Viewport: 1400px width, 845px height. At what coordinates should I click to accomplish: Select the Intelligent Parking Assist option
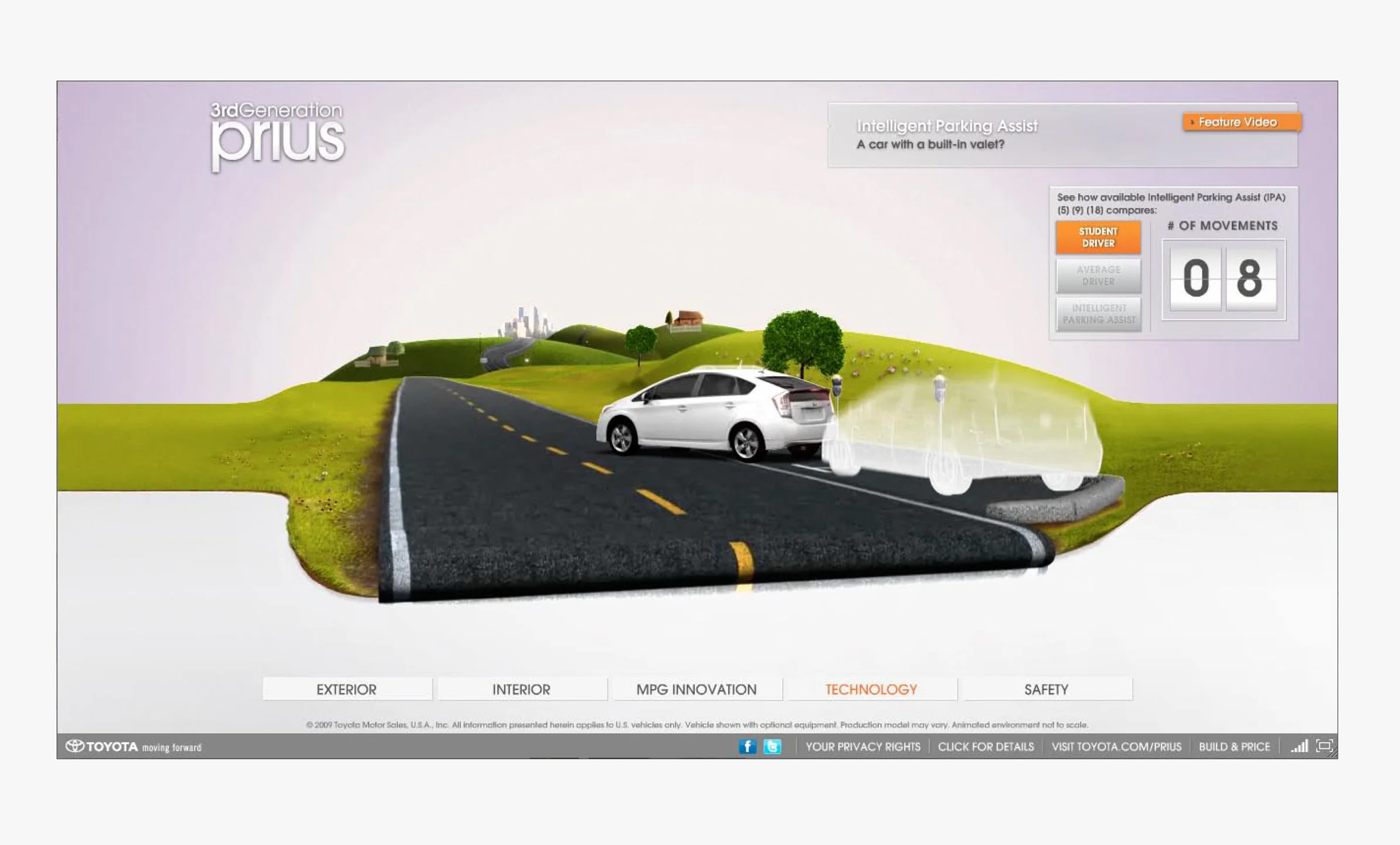coord(1098,314)
